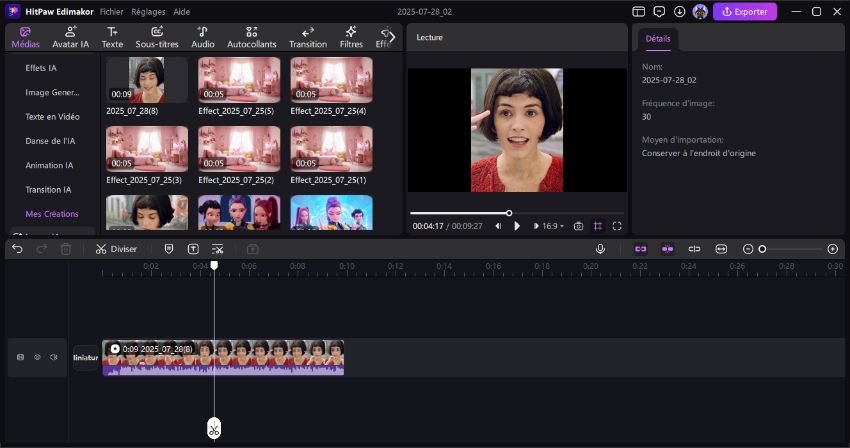Click the timeline zoom slider handle
The image size is (850, 448).
(x=762, y=249)
